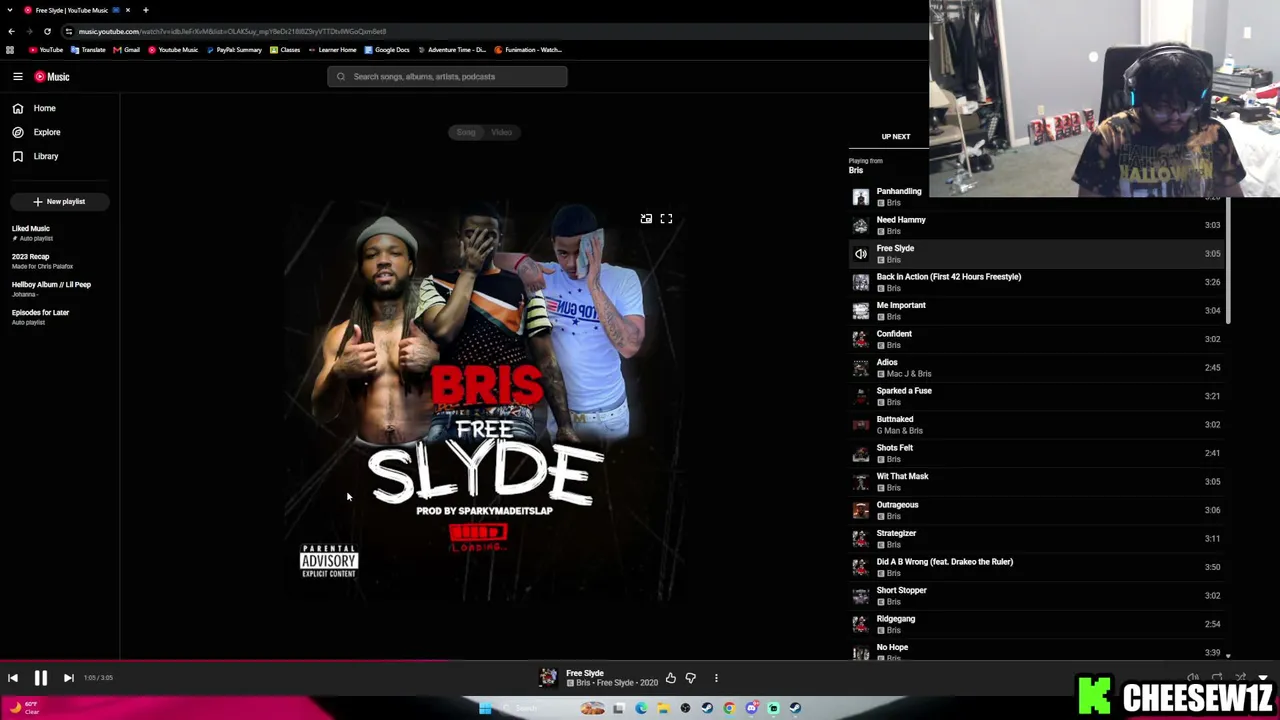Open Explore in the sidebar
Screen dimensions: 1280x720
pyautogui.click(x=46, y=132)
